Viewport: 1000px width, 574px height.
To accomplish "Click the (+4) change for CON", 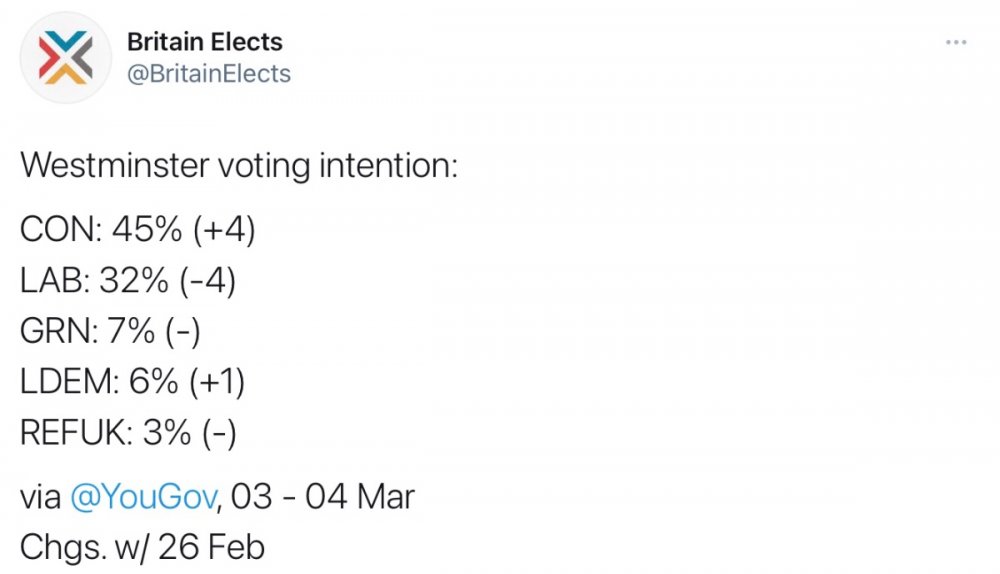I will tap(225, 231).
